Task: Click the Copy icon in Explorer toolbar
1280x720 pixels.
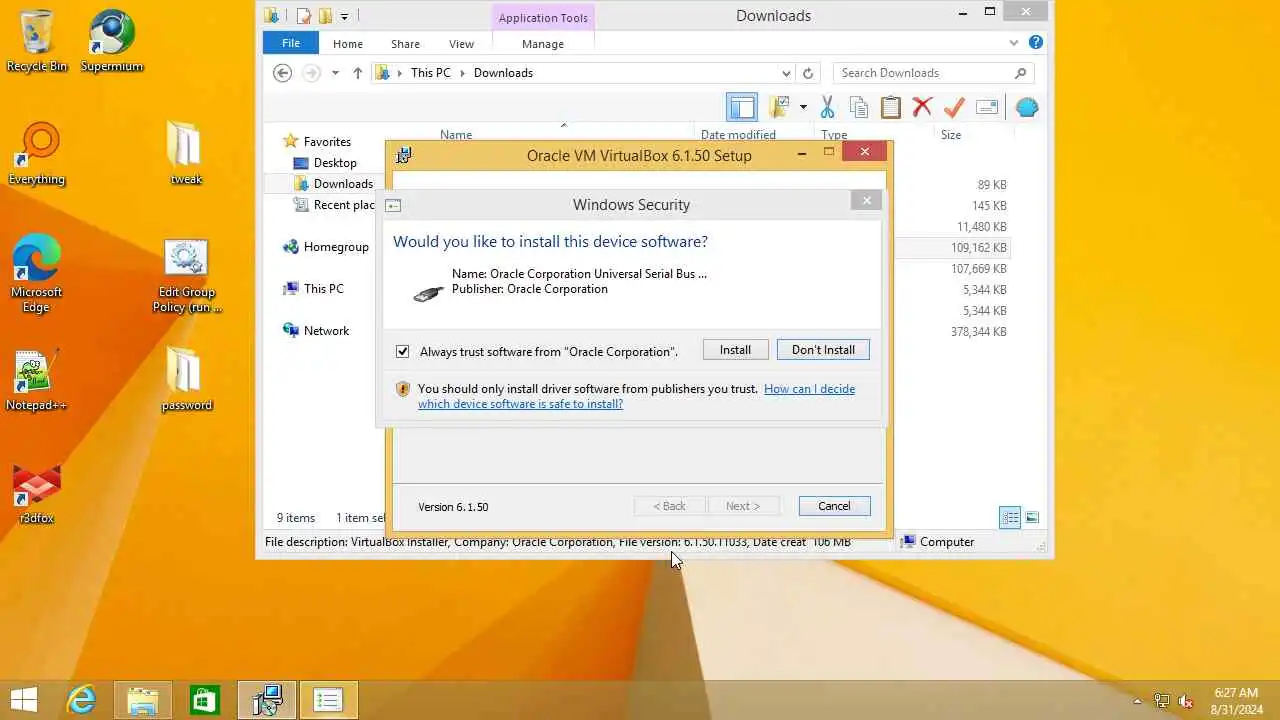Action: (858, 107)
